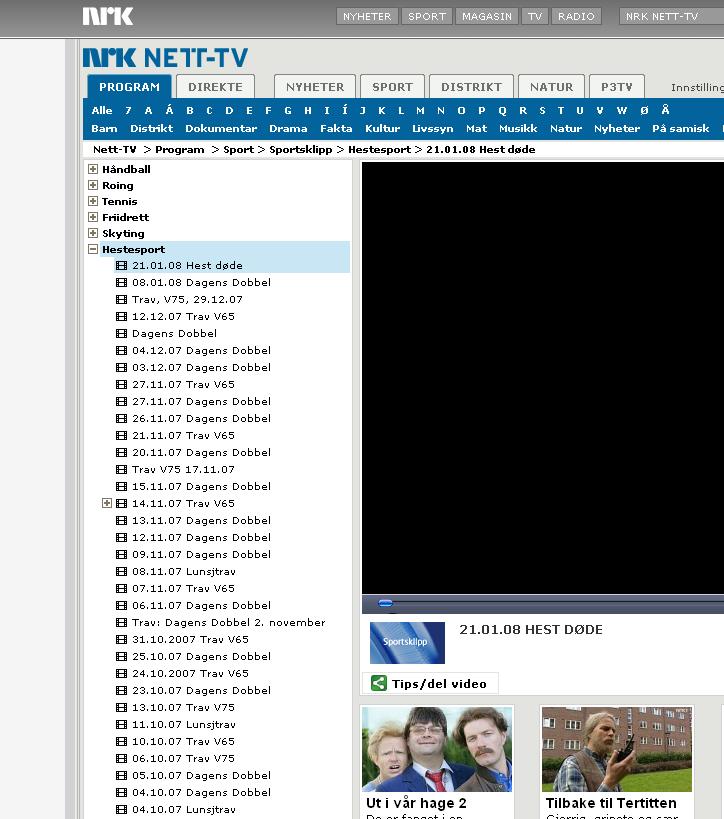The width and height of the screenshot is (724, 819).
Task: Click film icon beside 21.01.08 Hest døde
Action: [x=121, y=265]
